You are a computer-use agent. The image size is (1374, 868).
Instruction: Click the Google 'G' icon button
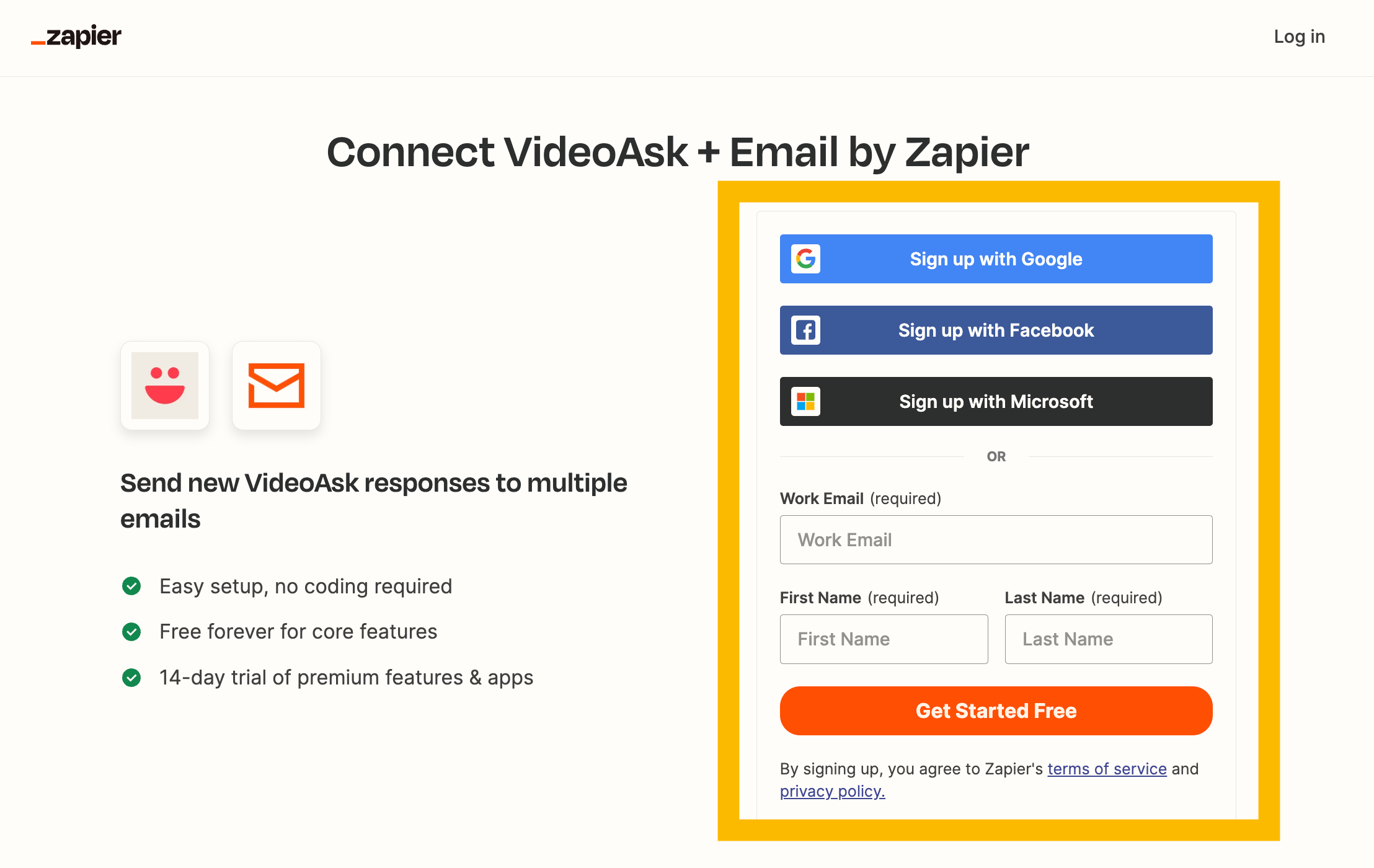pyautogui.click(x=805, y=259)
